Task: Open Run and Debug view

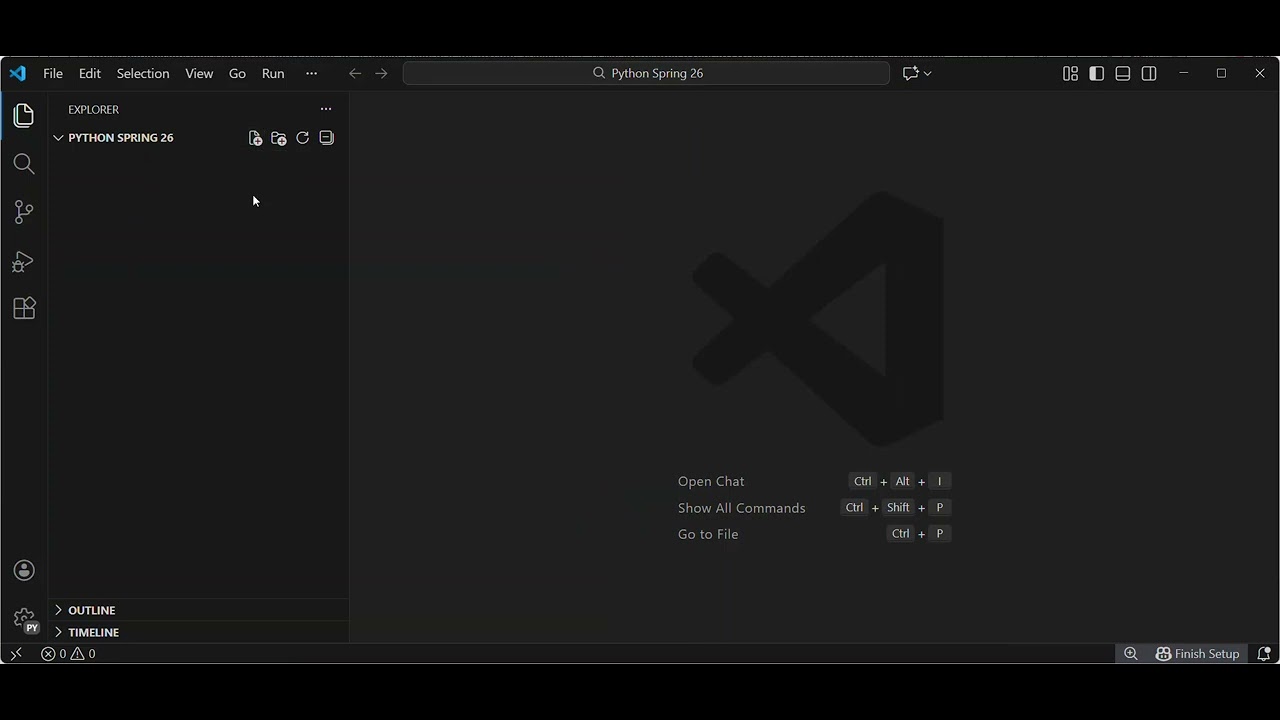Action: (x=24, y=261)
